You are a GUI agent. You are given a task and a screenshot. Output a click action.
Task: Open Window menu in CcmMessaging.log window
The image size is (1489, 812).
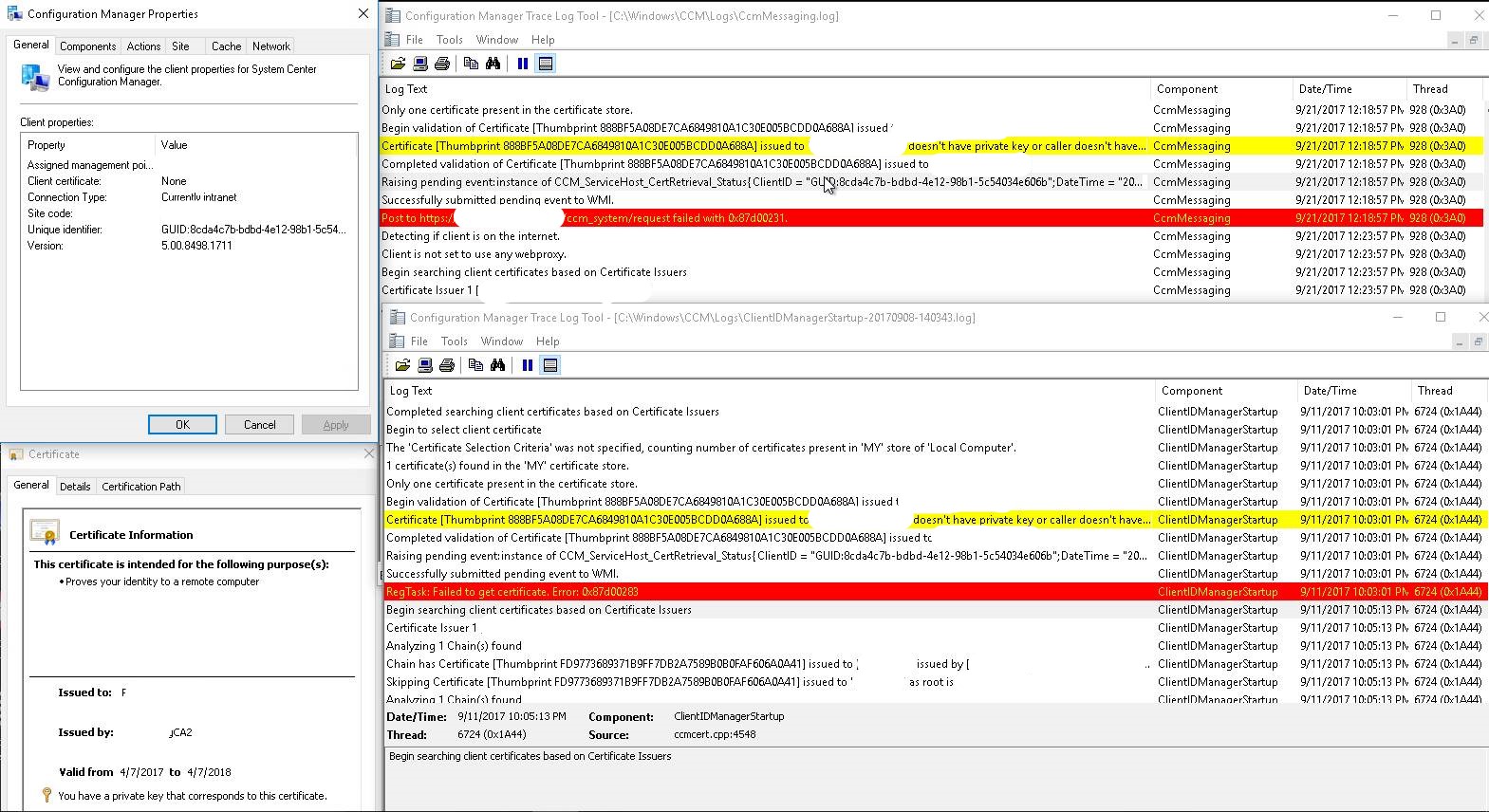(x=497, y=40)
